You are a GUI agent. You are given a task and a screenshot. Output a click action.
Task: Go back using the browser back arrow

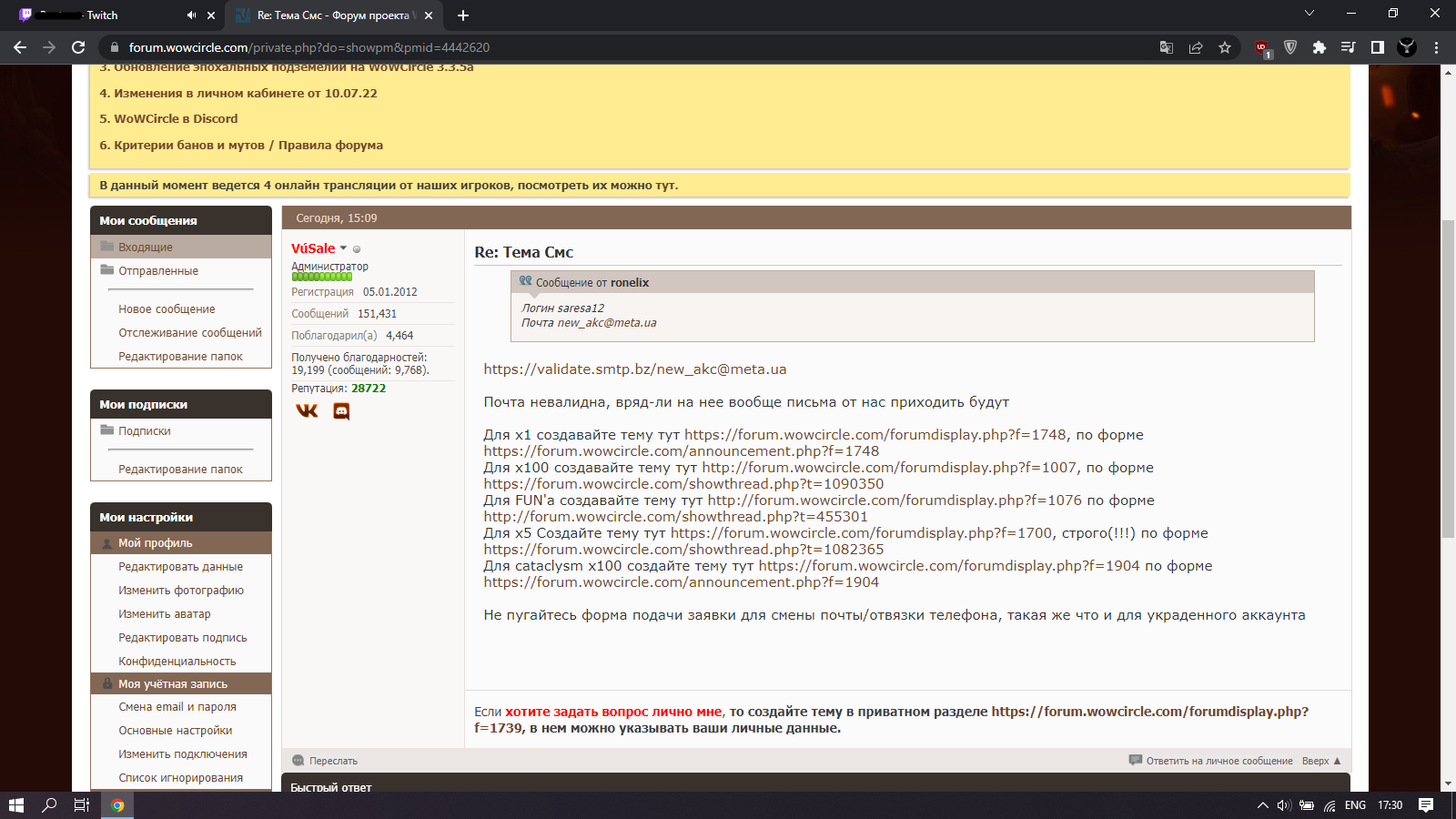[x=20, y=47]
